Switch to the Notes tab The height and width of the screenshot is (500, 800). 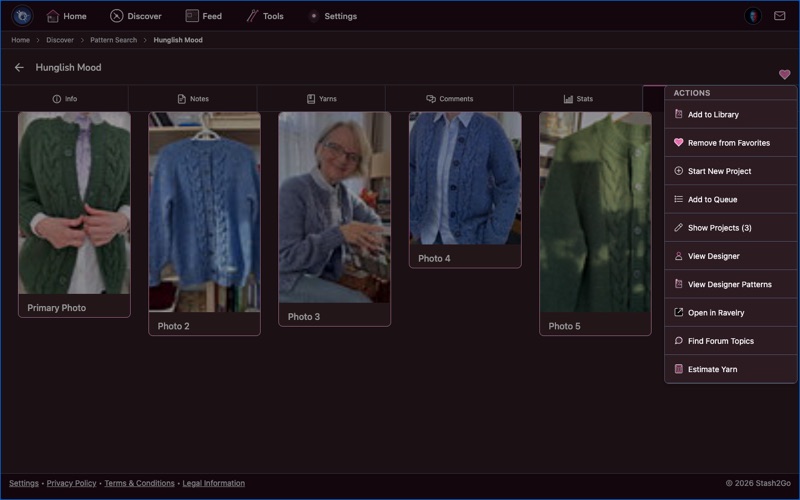[193, 99]
